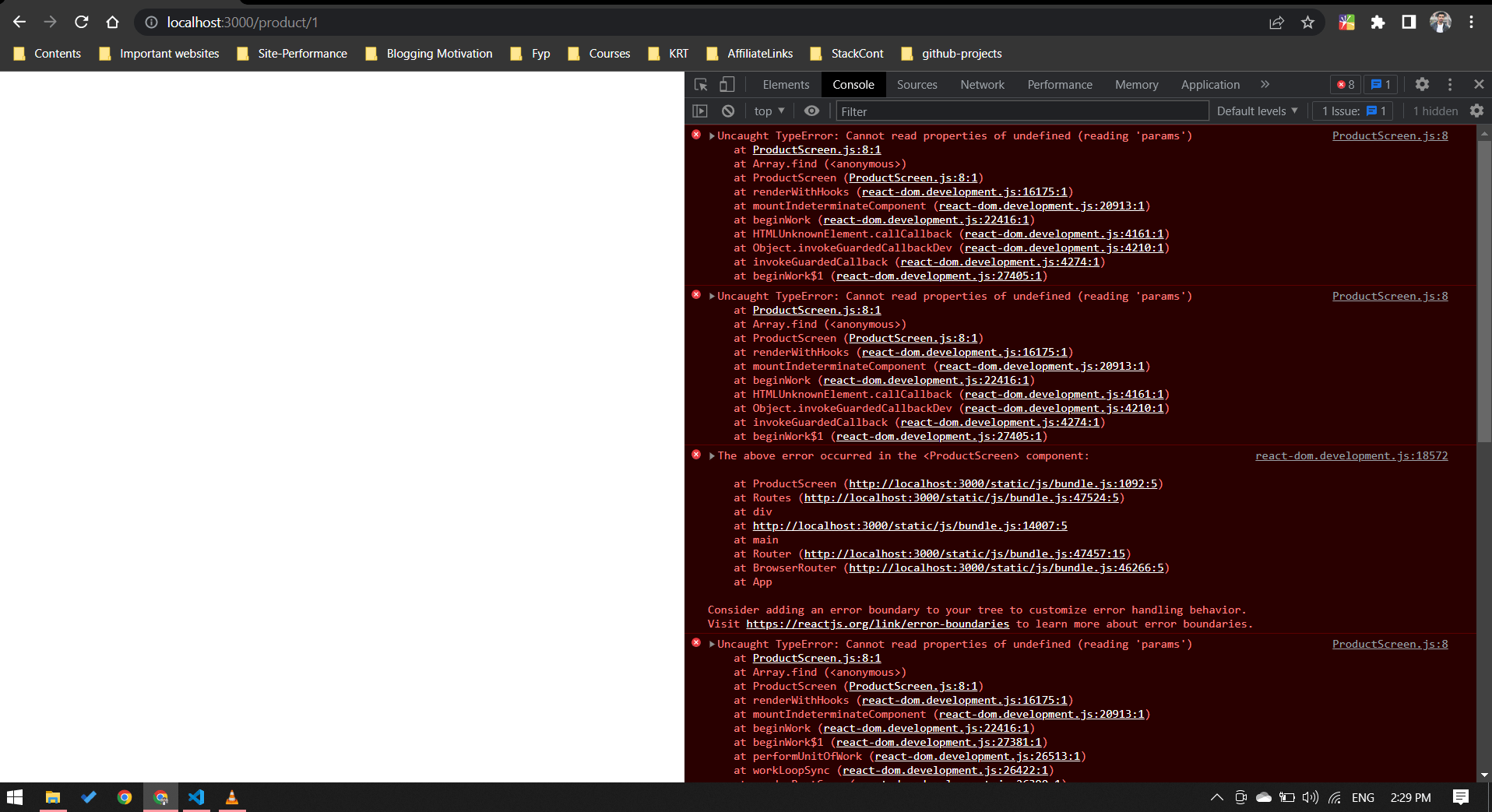Click the 2:29 PM taskbar clock
The height and width of the screenshot is (812, 1492).
(x=1410, y=797)
